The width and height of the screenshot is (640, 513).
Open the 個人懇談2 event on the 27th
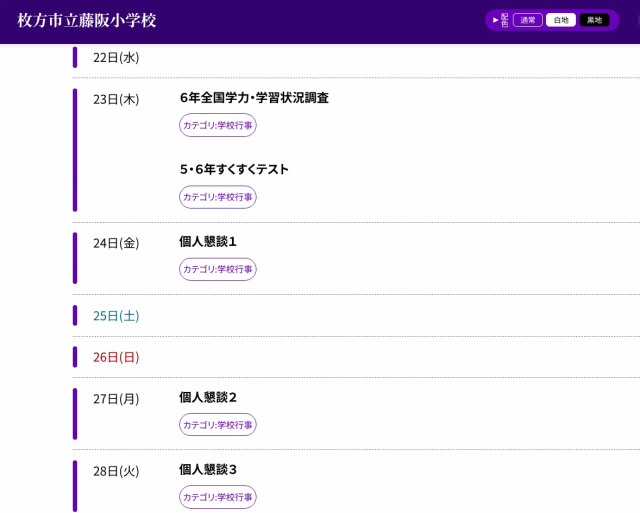208,398
